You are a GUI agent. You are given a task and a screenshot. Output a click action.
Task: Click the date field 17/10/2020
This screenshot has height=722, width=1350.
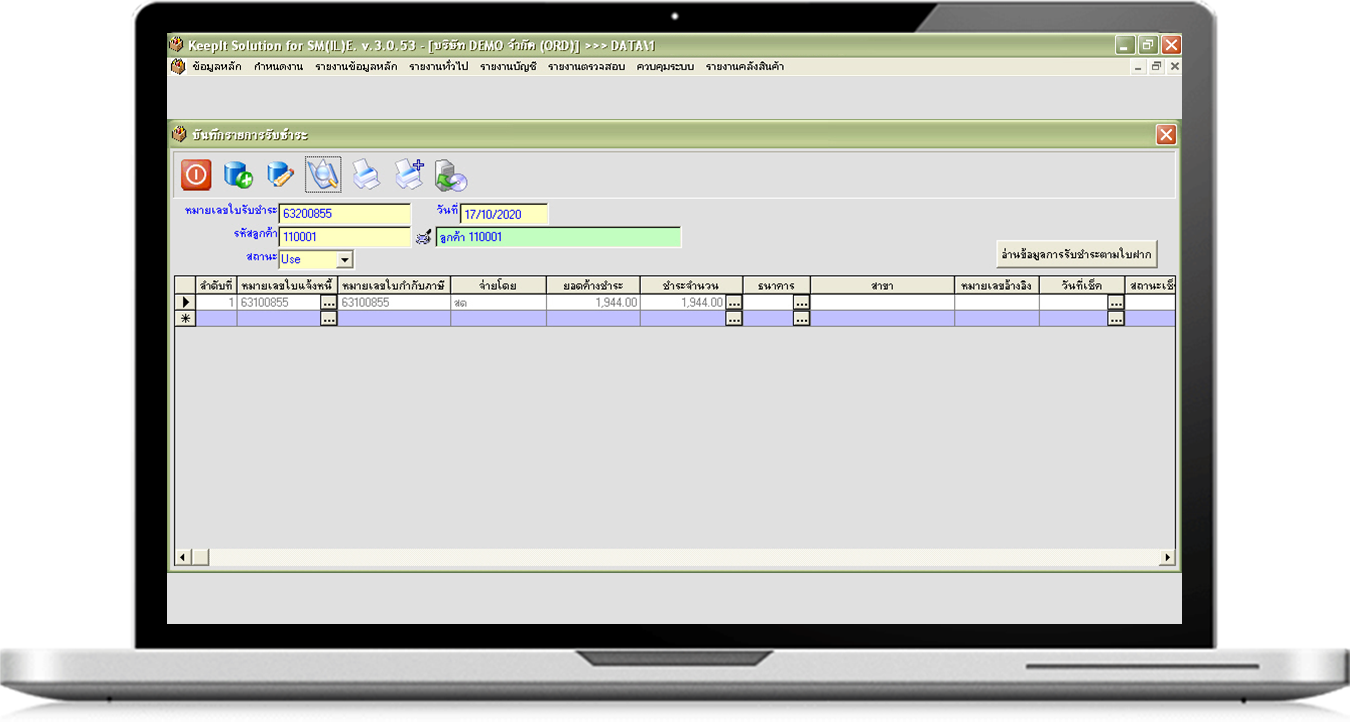coord(504,214)
